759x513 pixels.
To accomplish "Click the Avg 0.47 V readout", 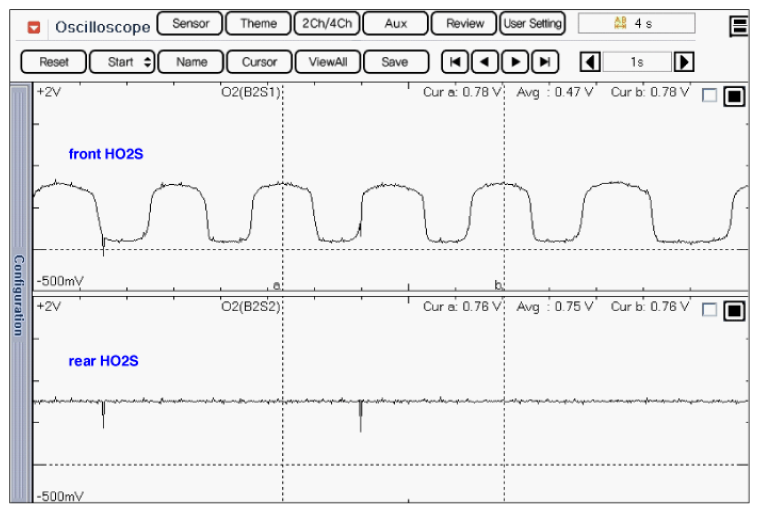I will (555, 92).
